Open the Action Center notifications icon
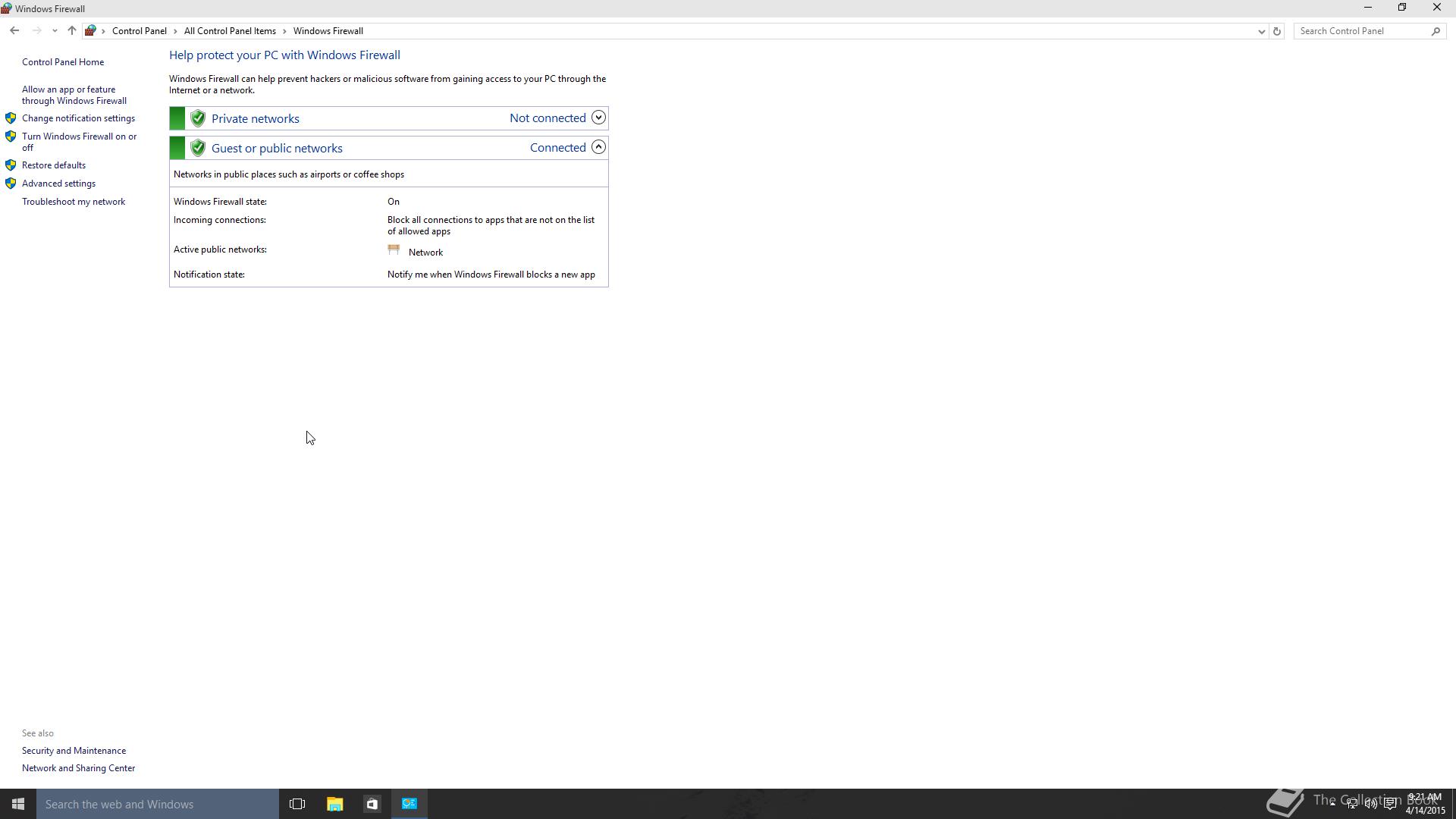The height and width of the screenshot is (819, 1456). (1390, 804)
